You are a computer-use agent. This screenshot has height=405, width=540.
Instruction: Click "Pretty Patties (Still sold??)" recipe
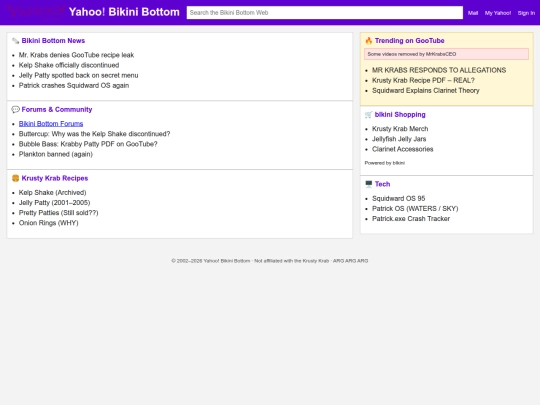[59, 213]
